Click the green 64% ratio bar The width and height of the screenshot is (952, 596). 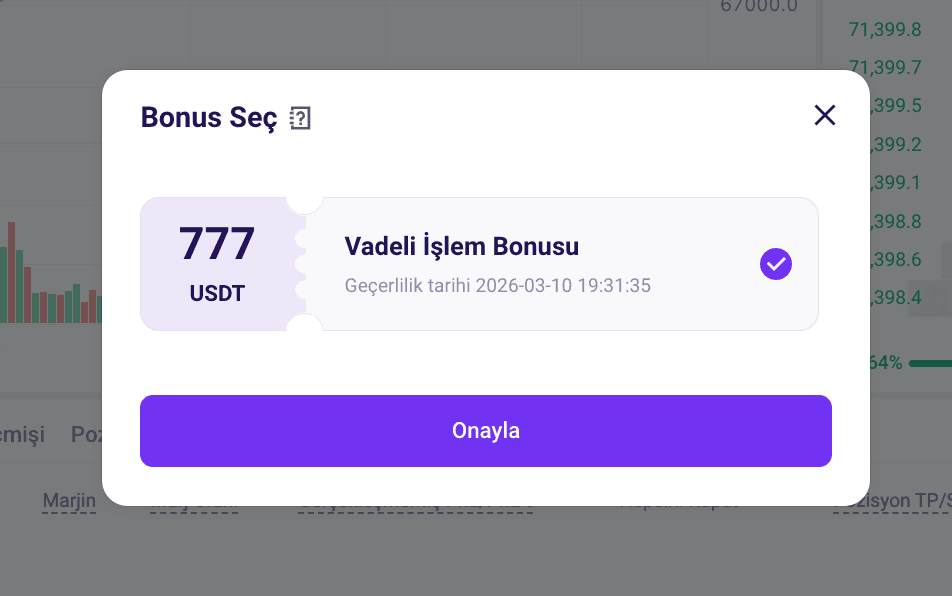[x=930, y=364]
